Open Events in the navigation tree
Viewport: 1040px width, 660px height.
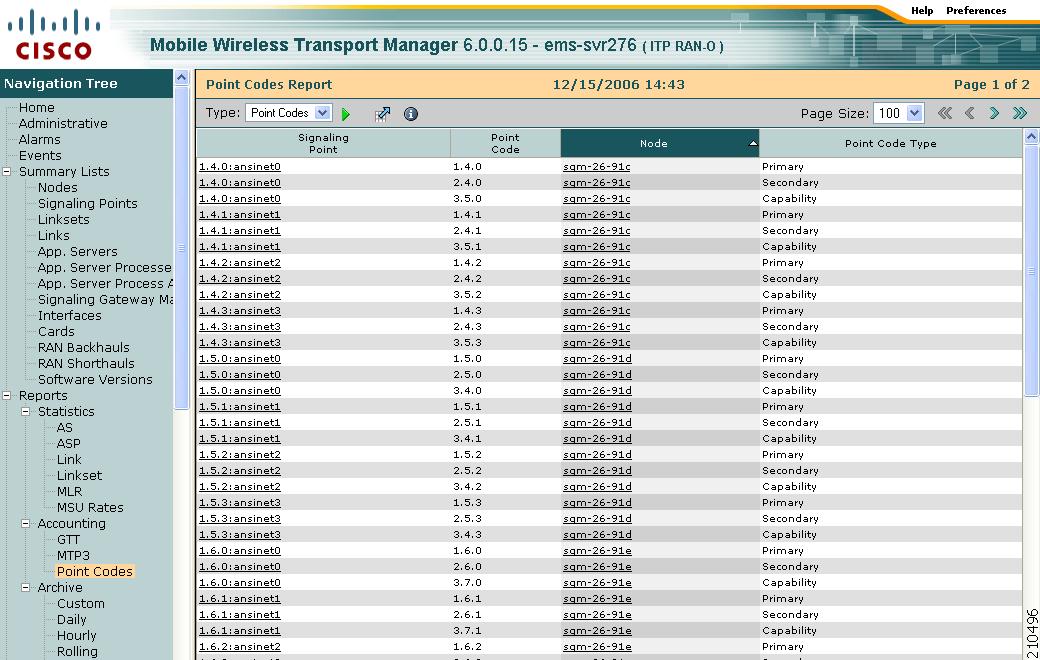[40, 155]
